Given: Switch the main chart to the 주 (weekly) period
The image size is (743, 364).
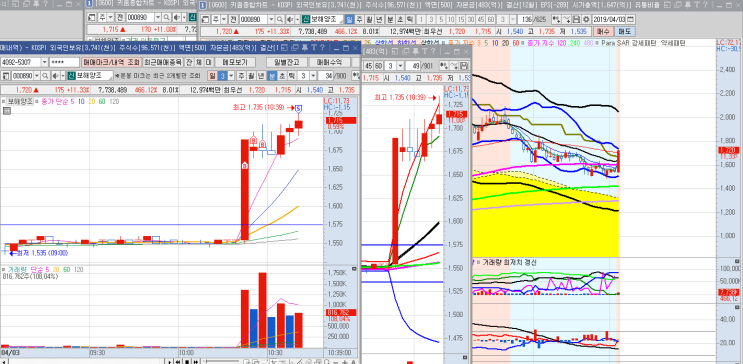Looking at the screenshot, I should click(359, 19).
